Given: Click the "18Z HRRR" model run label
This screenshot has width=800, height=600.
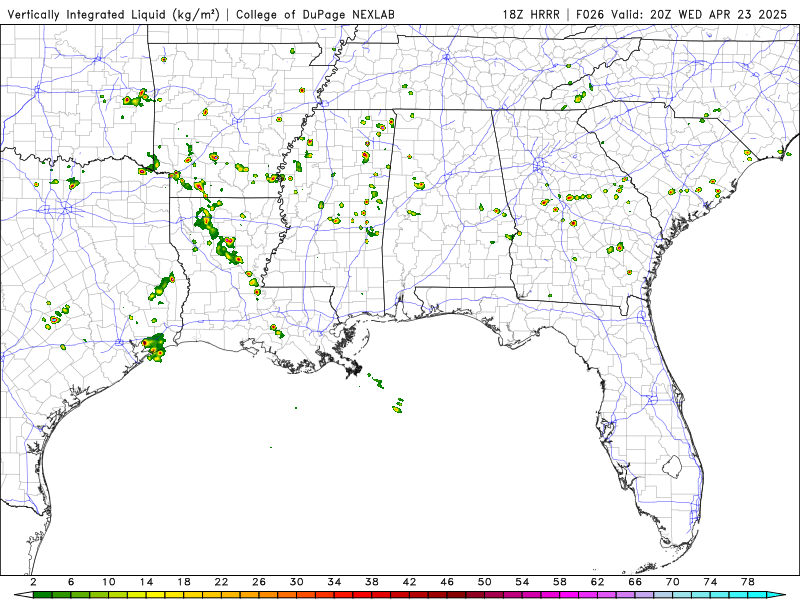Looking at the screenshot, I should pos(531,15).
